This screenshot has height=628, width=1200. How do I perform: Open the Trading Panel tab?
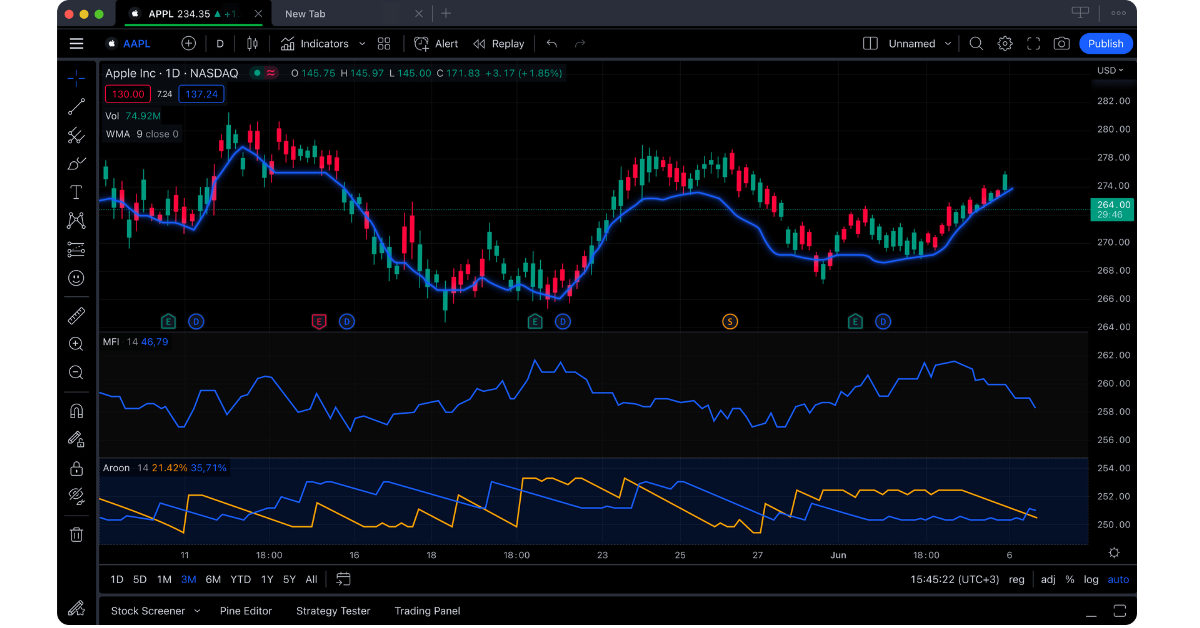[x=427, y=611]
